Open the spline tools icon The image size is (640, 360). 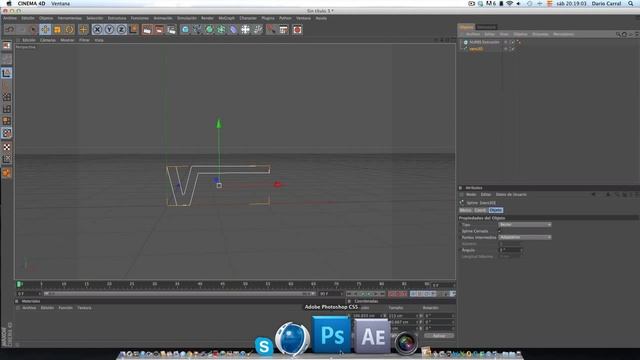197,29
